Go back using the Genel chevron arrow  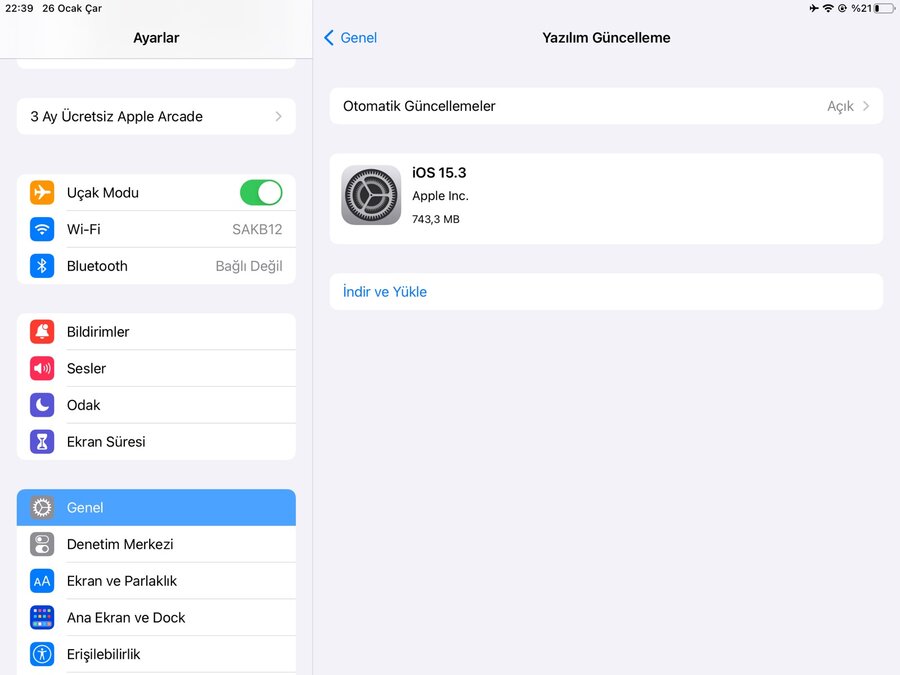(328, 38)
